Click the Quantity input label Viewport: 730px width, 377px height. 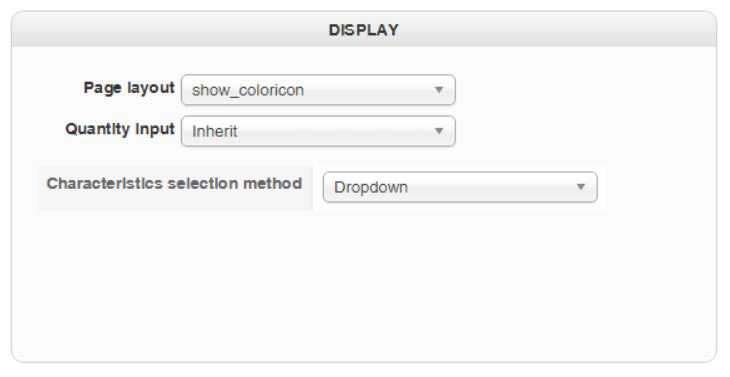(x=120, y=129)
